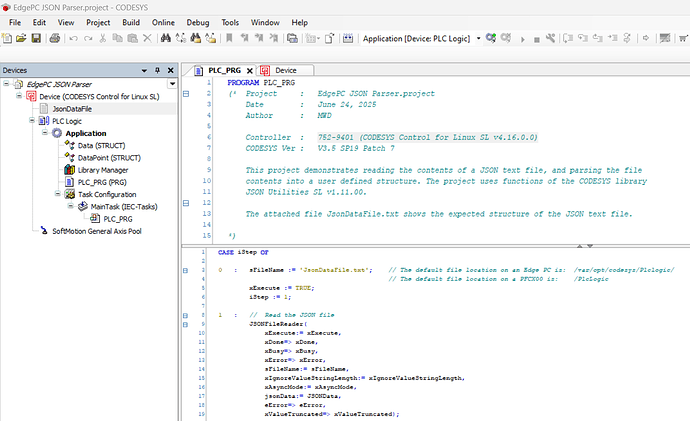Collapse the comment block fold marker in the declaration editor
Screen dimensions: 690x421
(x=186, y=94)
